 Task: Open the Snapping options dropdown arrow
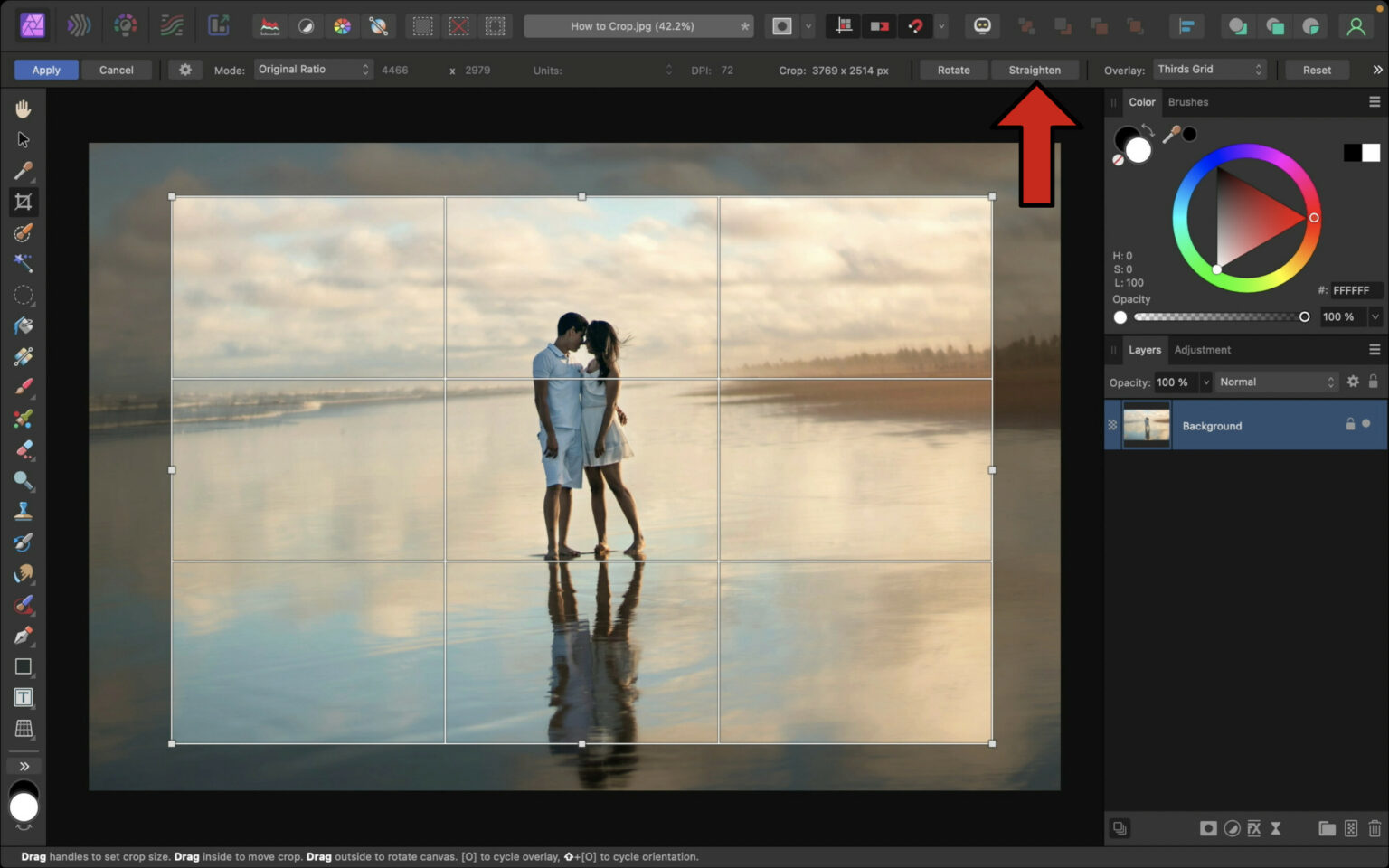(941, 26)
